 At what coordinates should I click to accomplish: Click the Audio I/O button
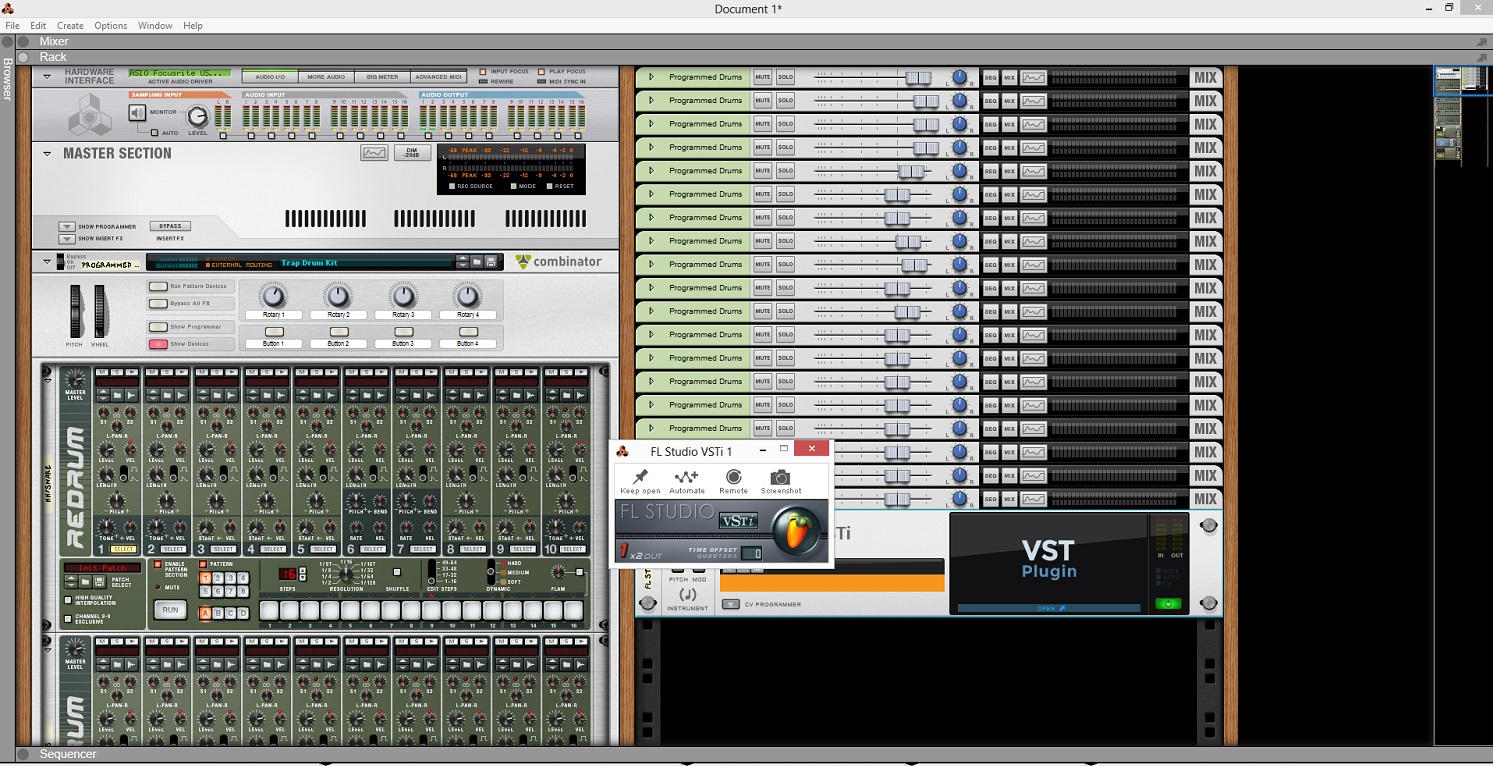[x=270, y=76]
